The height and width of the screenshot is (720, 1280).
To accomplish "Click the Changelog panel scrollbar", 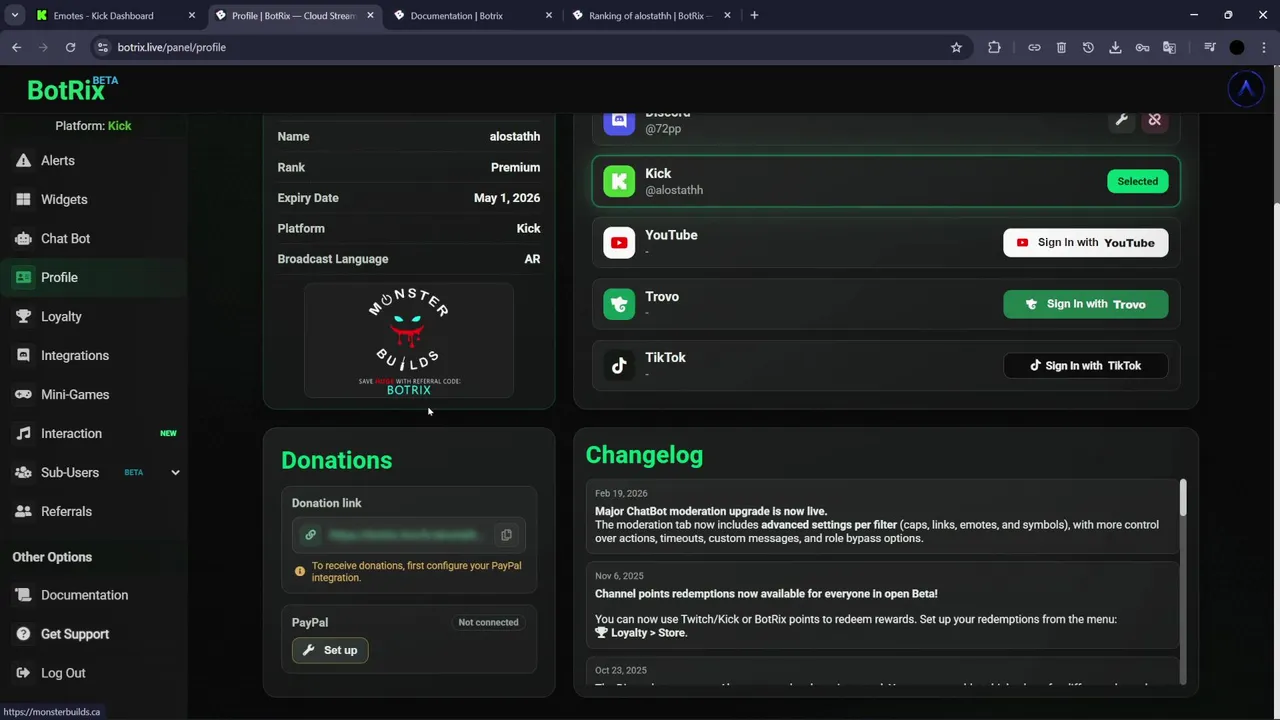I will (1183, 498).
